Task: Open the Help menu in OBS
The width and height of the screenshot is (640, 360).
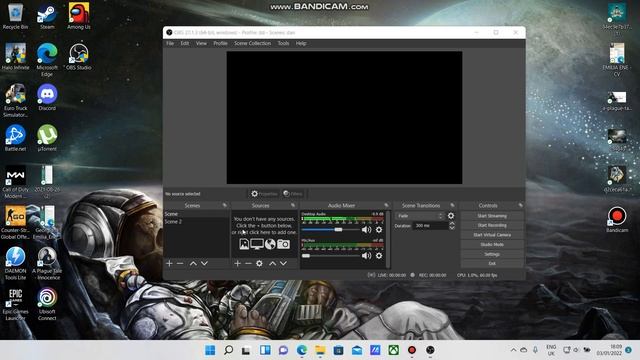Action: pos(301,43)
